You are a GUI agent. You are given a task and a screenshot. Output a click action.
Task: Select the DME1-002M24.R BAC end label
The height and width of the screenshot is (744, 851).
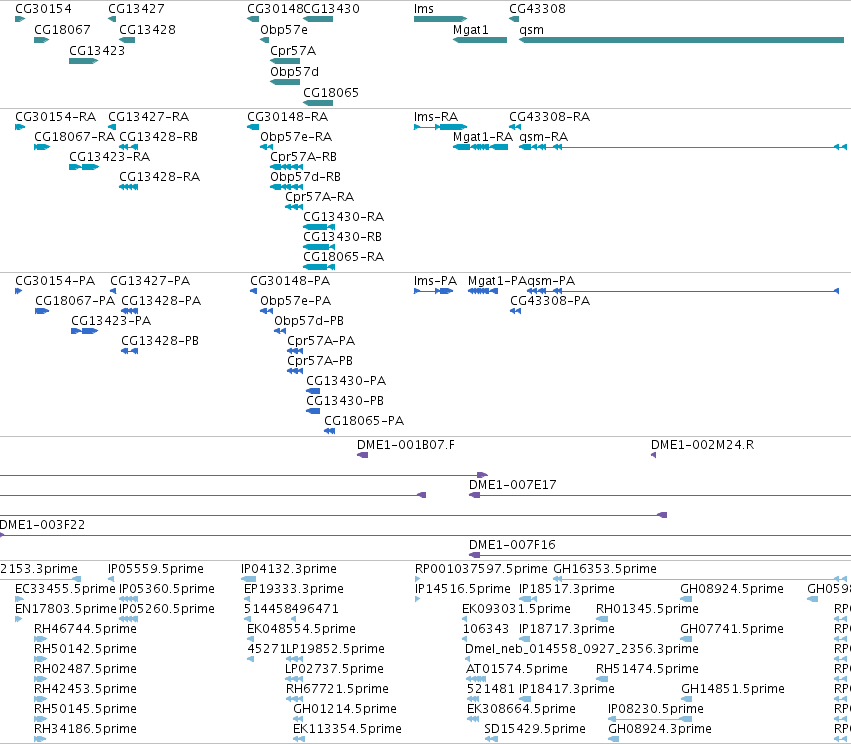click(x=702, y=445)
